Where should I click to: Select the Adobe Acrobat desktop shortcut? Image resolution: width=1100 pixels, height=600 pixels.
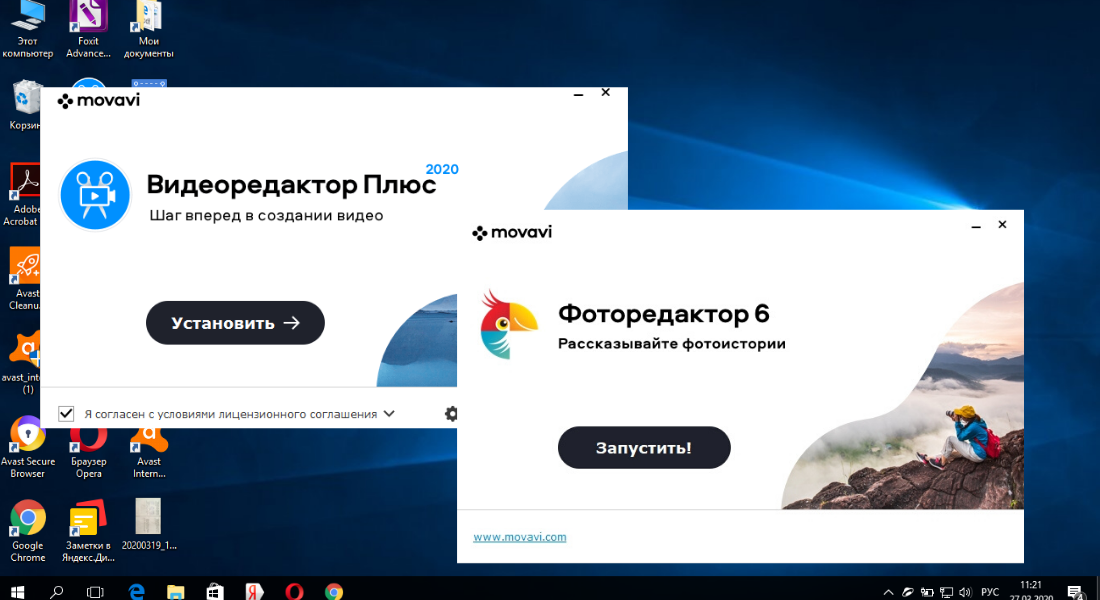pyautogui.click(x=24, y=195)
